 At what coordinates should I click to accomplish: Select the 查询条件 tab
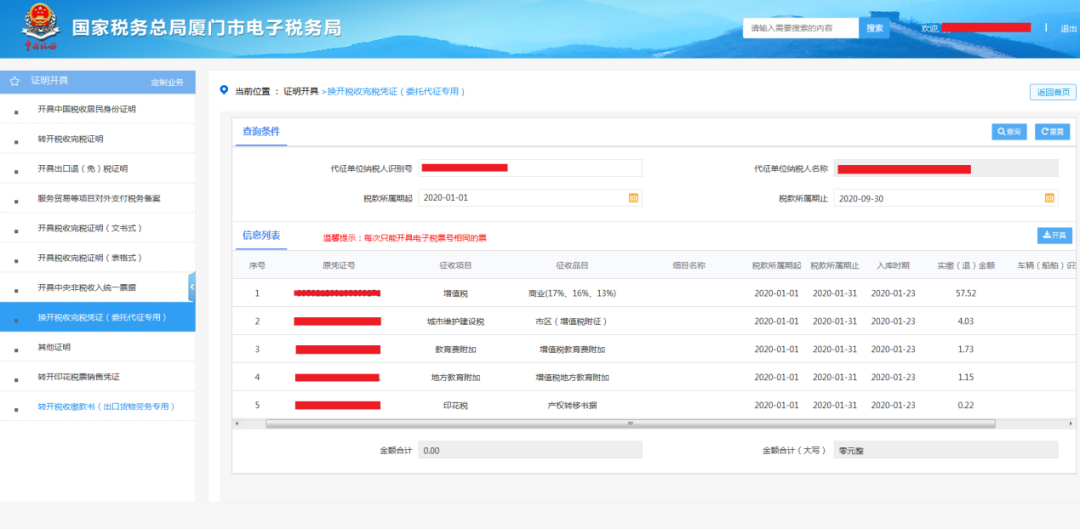[261, 132]
